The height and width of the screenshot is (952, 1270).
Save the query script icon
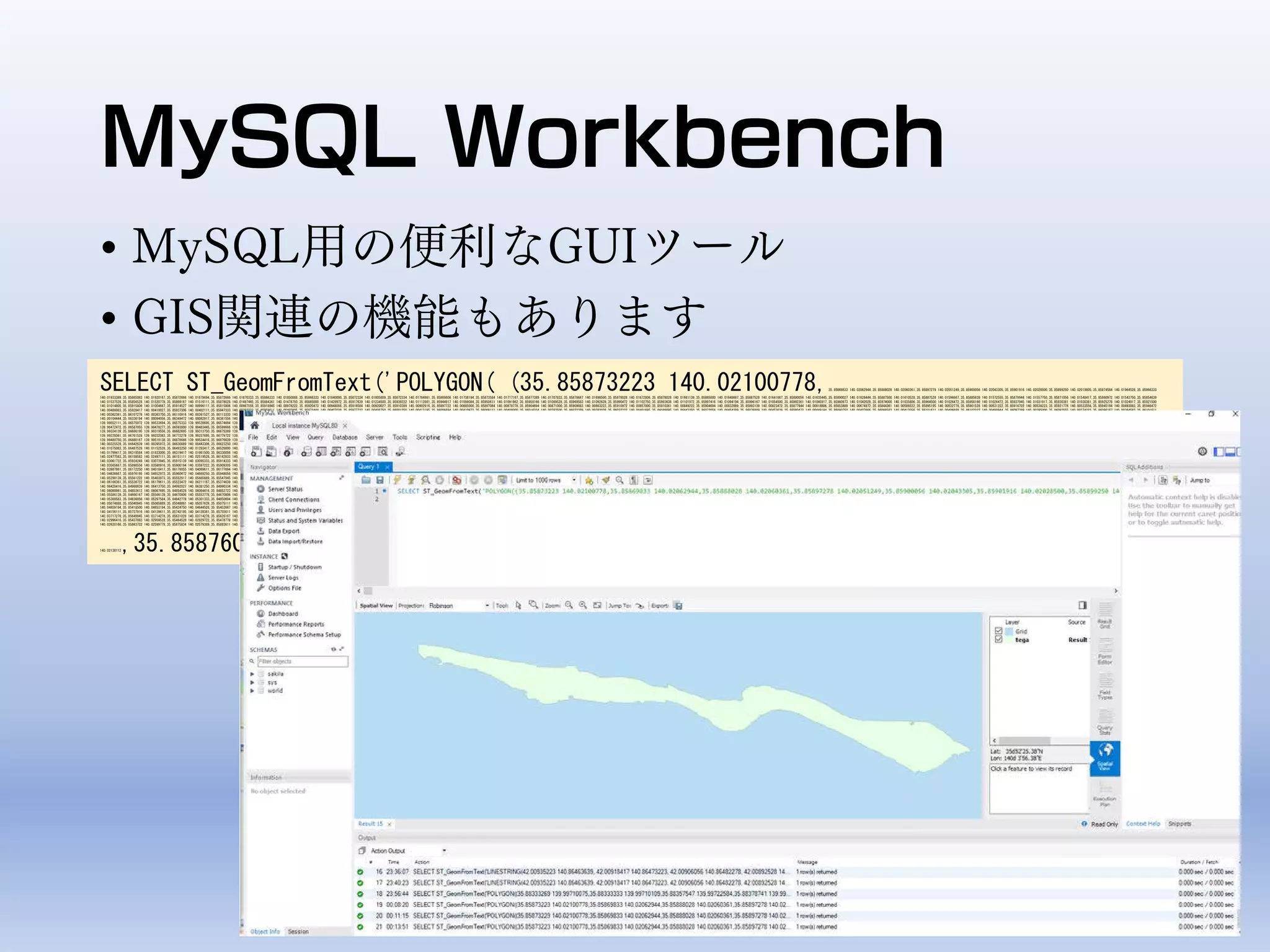click(x=379, y=480)
